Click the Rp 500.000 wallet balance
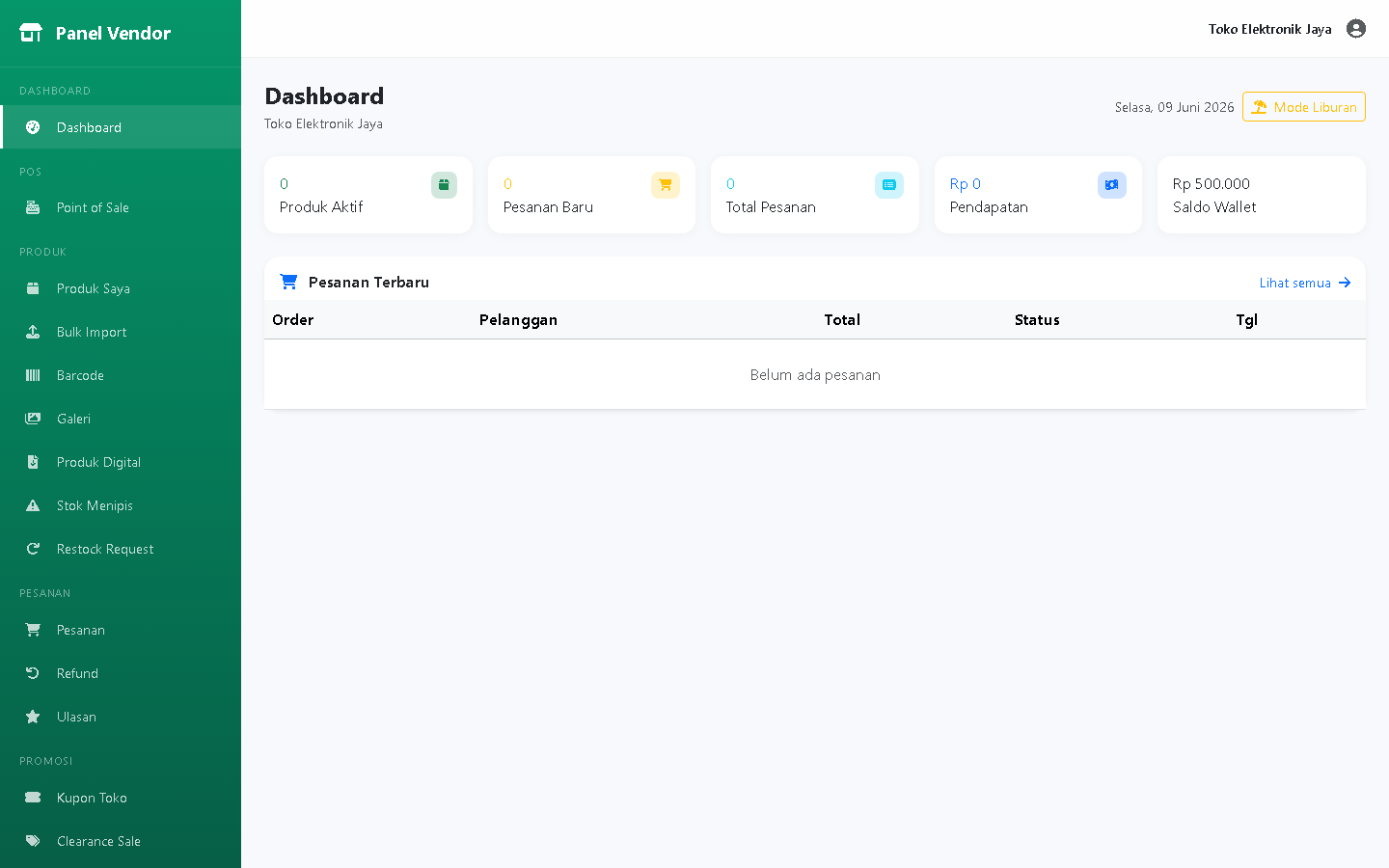Screen dimensions: 1389x868 pos(1212,184)
